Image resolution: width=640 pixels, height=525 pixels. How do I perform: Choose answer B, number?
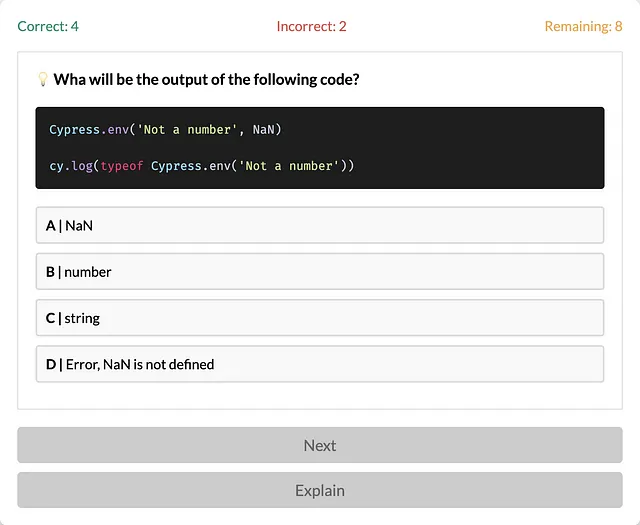click(x=320, y=271)
